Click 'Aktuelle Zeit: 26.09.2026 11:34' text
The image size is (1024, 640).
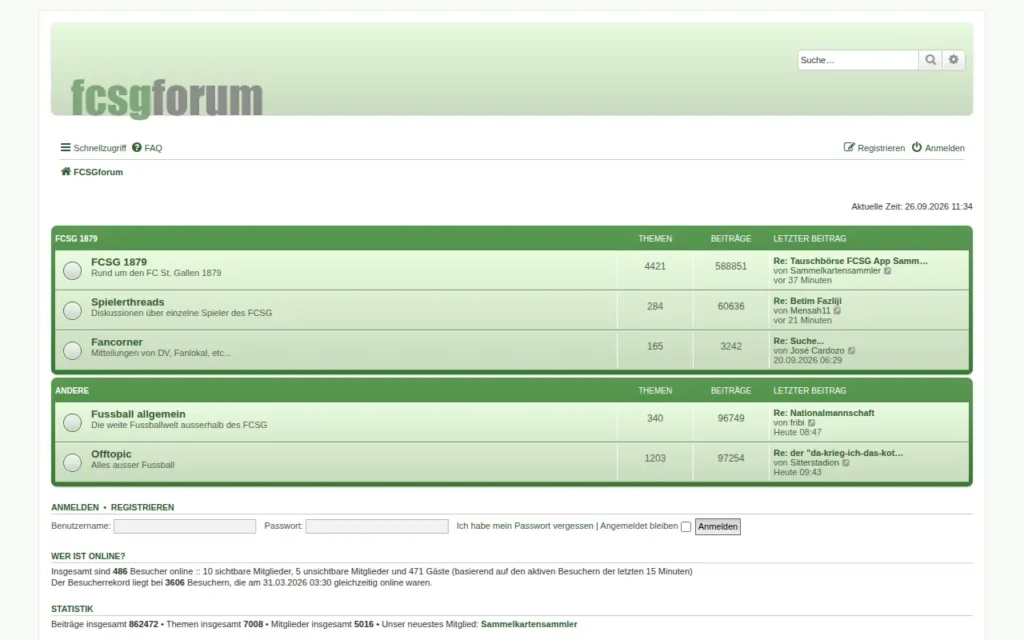(x=912, y=206)
